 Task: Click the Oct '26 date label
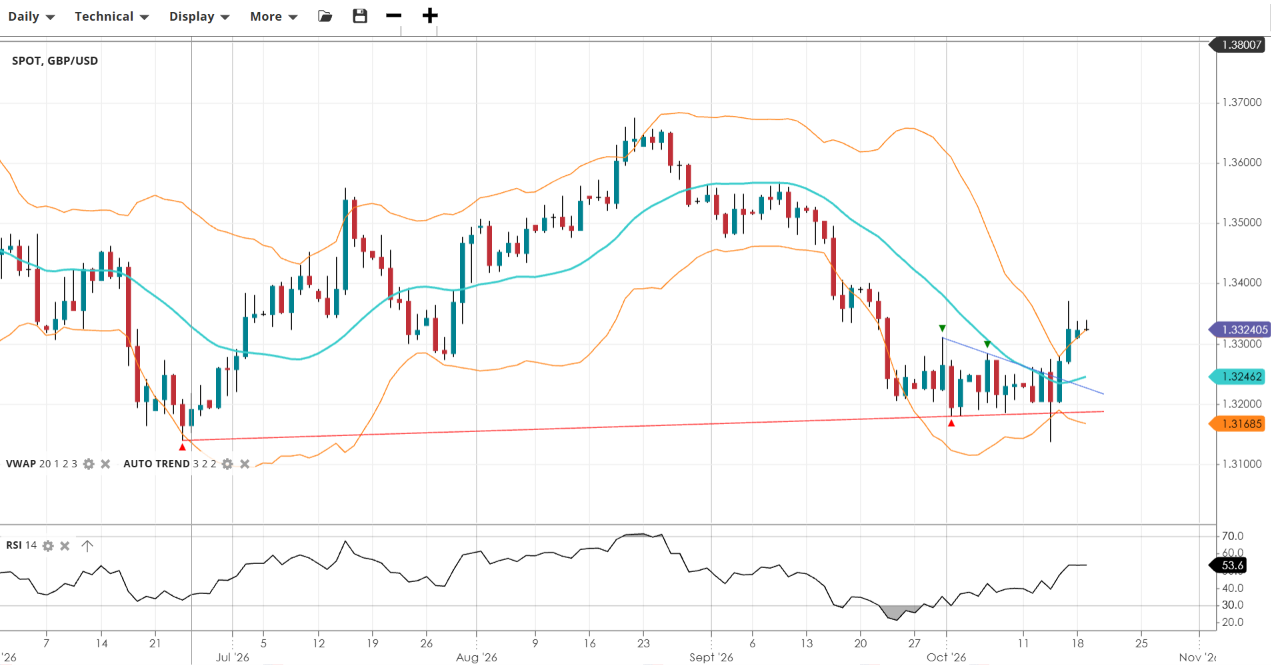click(x=946, y=657)
